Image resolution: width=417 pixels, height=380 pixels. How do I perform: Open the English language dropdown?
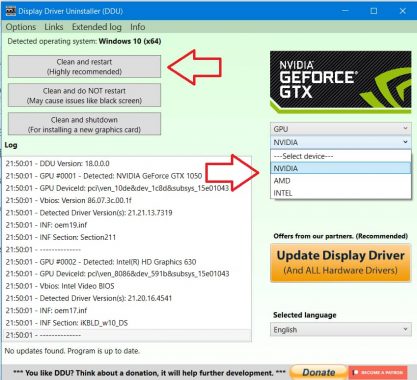tap(340, 330)
